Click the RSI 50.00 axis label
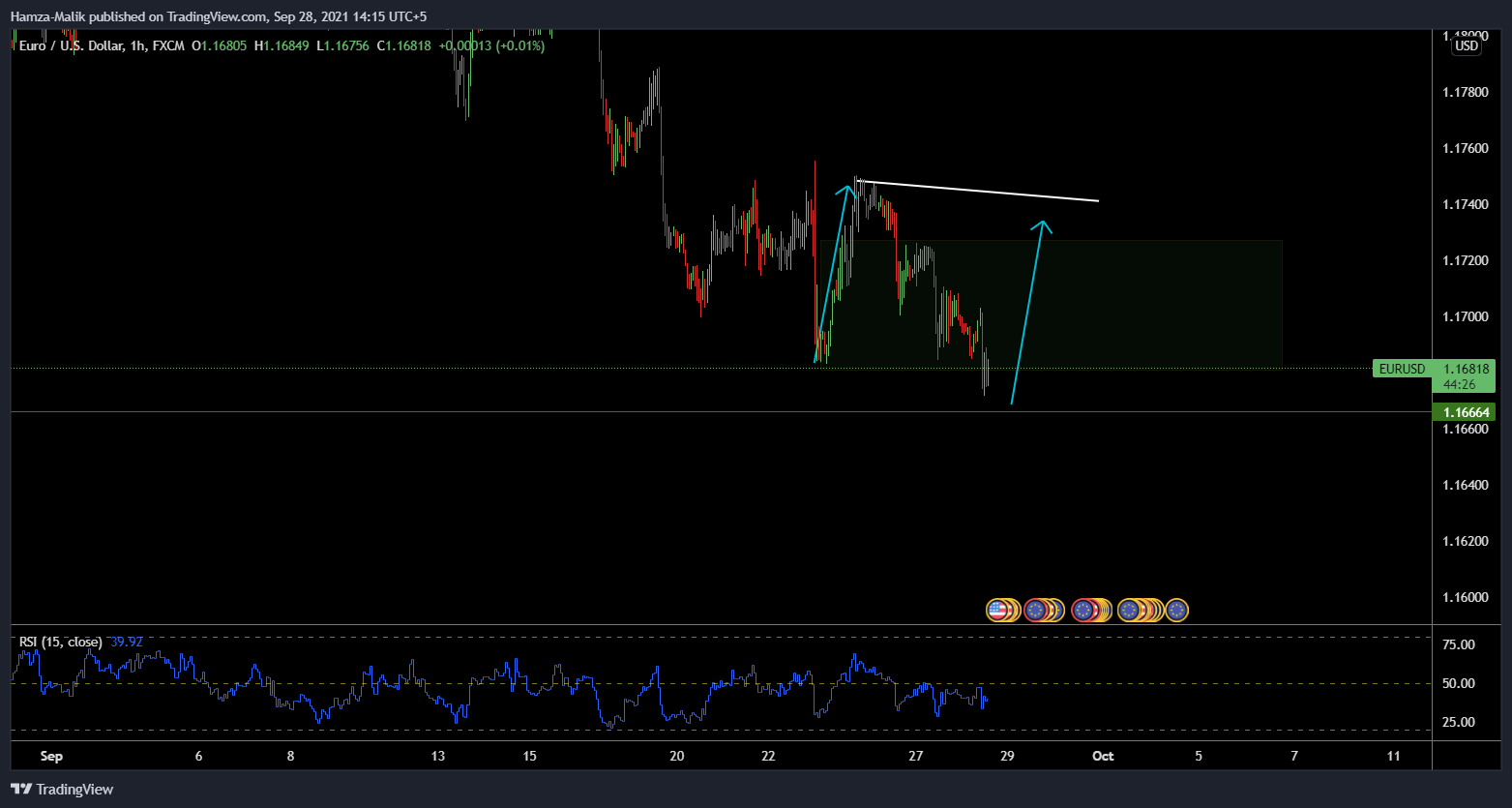Image resolution: width=1512 pixels, height=808 pixels. tap(1458, 683)
